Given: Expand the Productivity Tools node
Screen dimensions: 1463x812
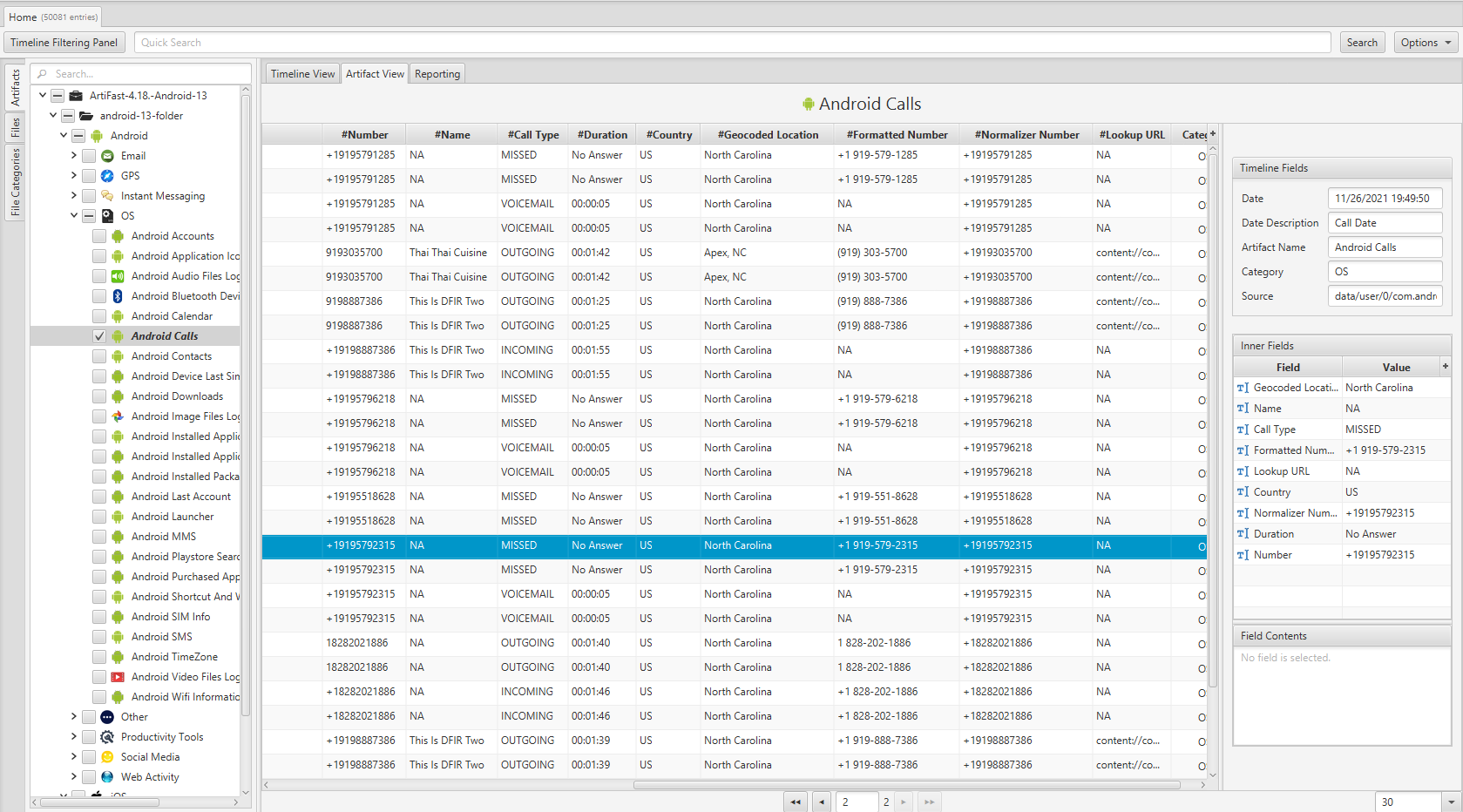Looking at the screenshot, I should click(74, 737).
